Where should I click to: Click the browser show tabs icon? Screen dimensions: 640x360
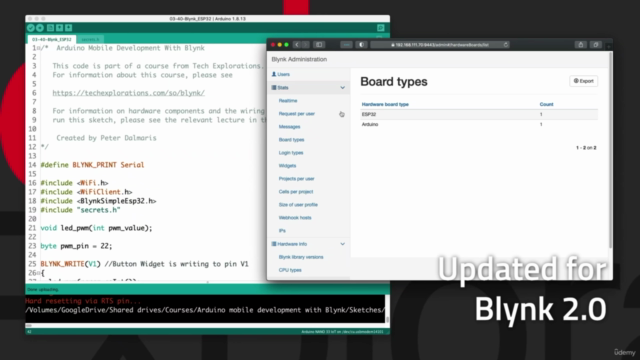pyautogui.click(x=596, y=44)
